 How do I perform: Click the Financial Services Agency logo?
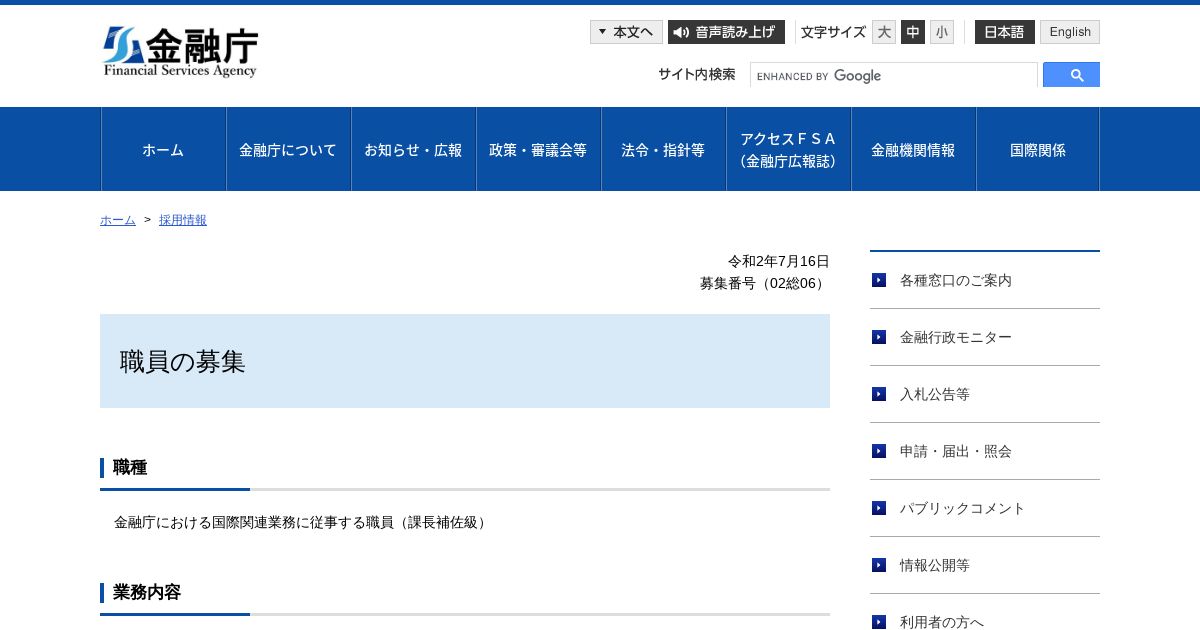[181, 52]
